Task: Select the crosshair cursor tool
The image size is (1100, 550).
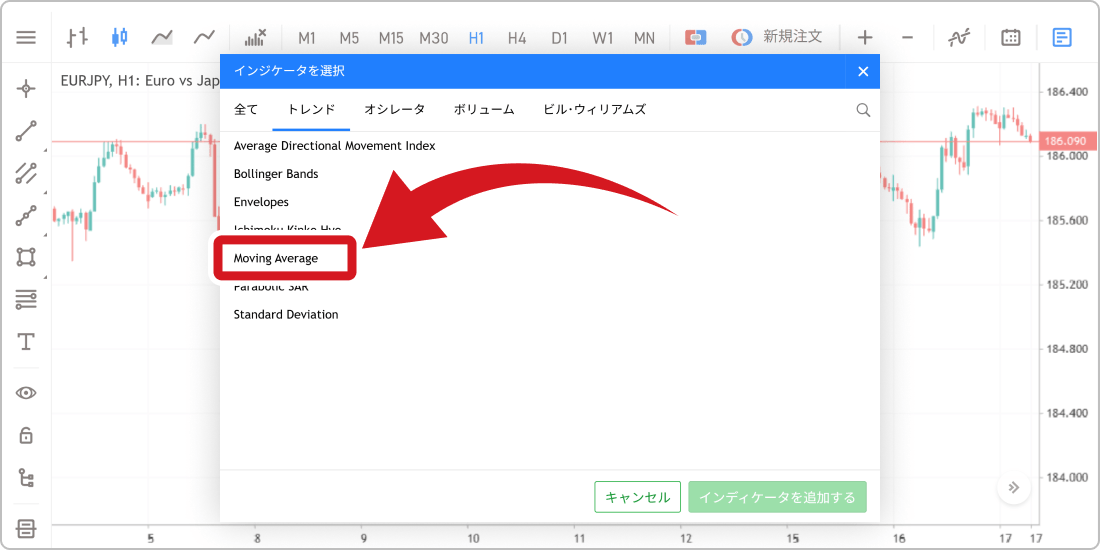Action: point(26,88)
